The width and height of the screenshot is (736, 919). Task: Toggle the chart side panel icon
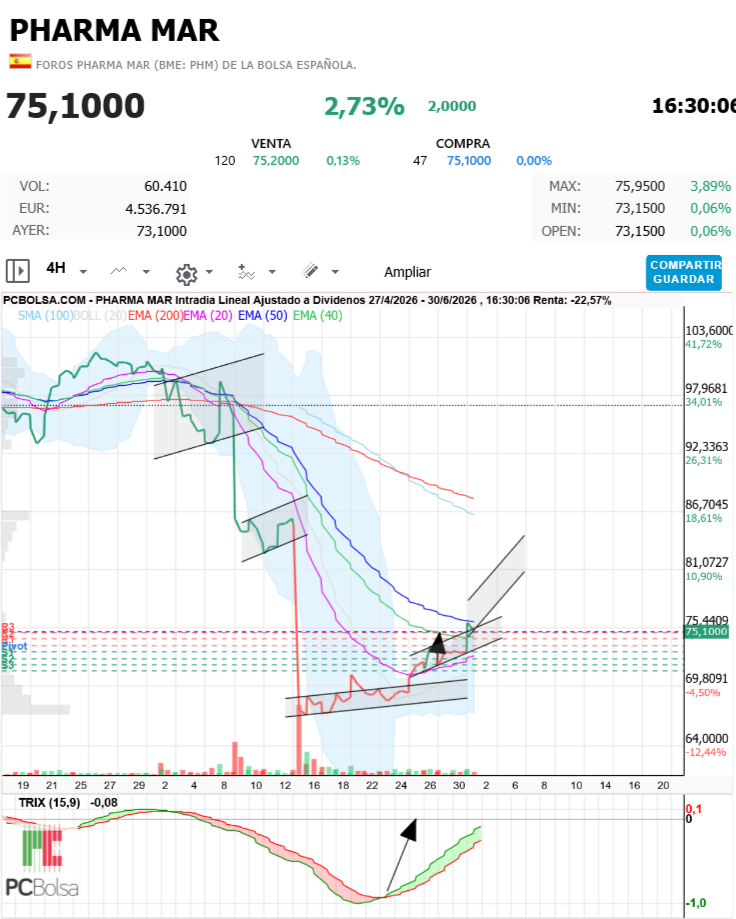click(x=18, y=271)
